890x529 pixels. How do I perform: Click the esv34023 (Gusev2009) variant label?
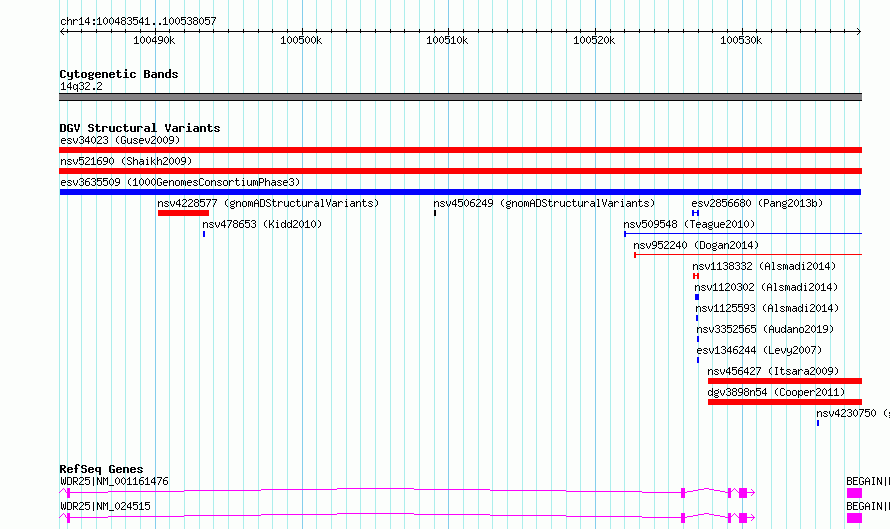click(x=120, y=140)
